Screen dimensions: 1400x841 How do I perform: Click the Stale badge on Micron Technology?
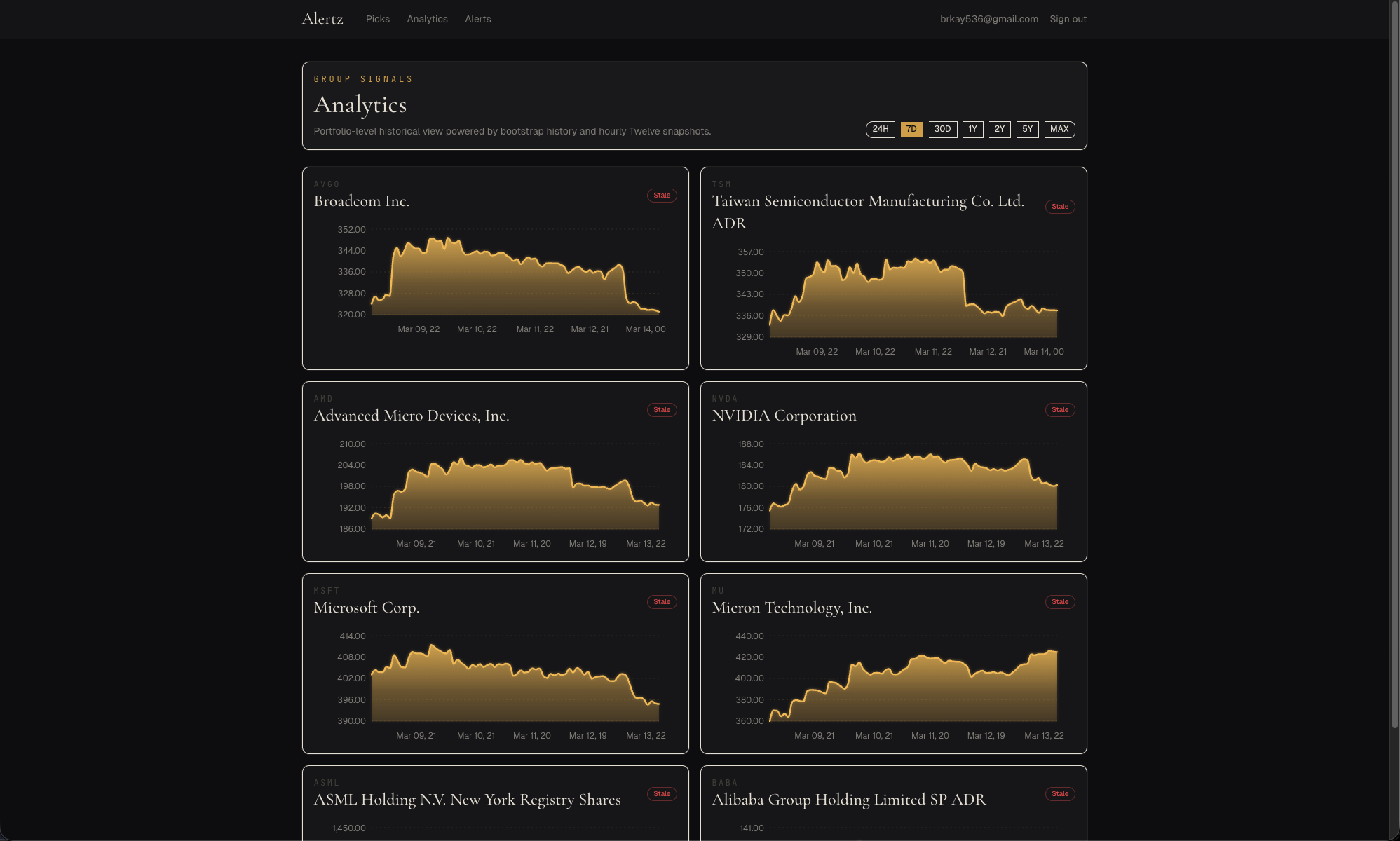tap(1060, 601)
